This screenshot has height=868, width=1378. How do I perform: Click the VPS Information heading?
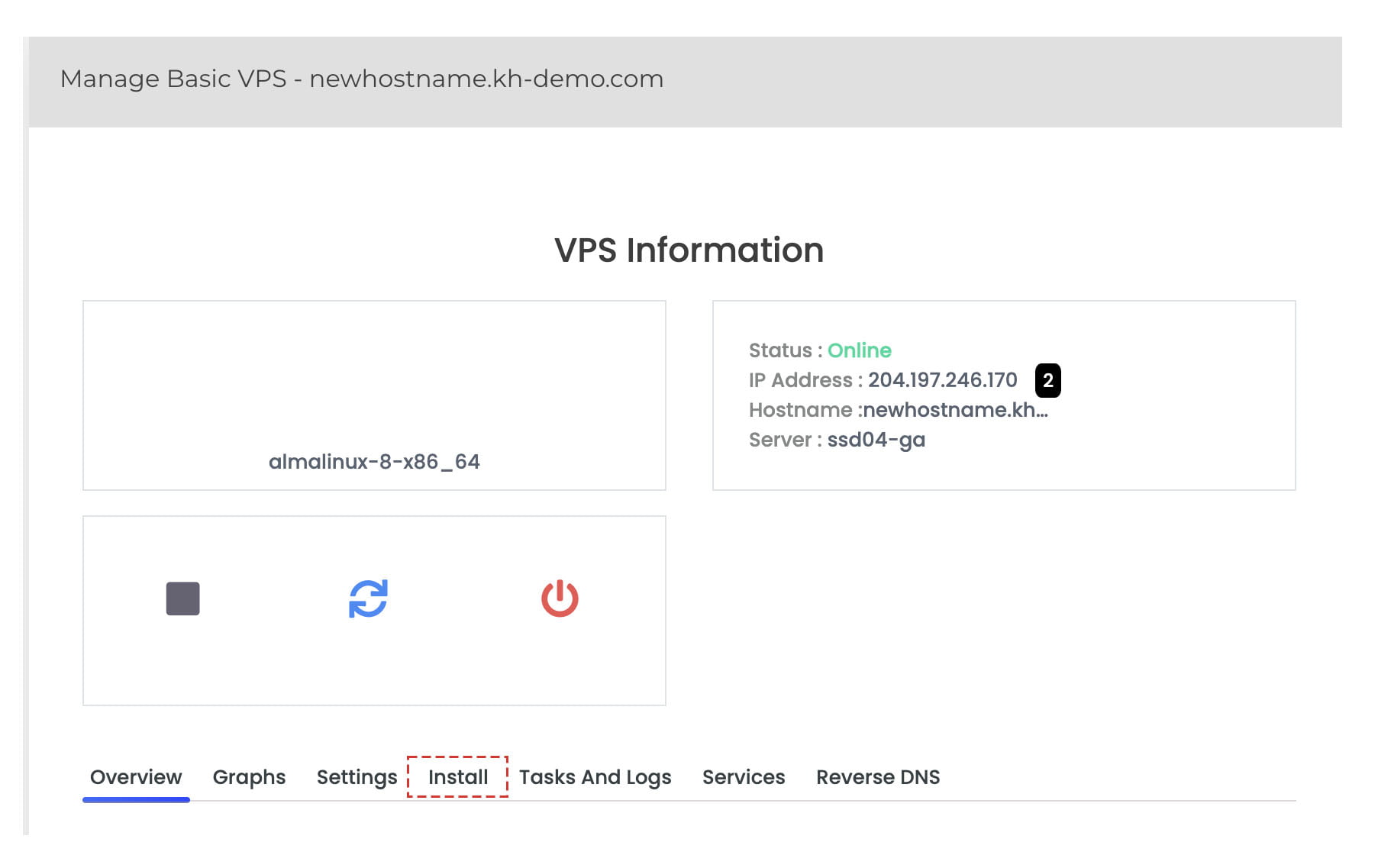pos(689,250)
